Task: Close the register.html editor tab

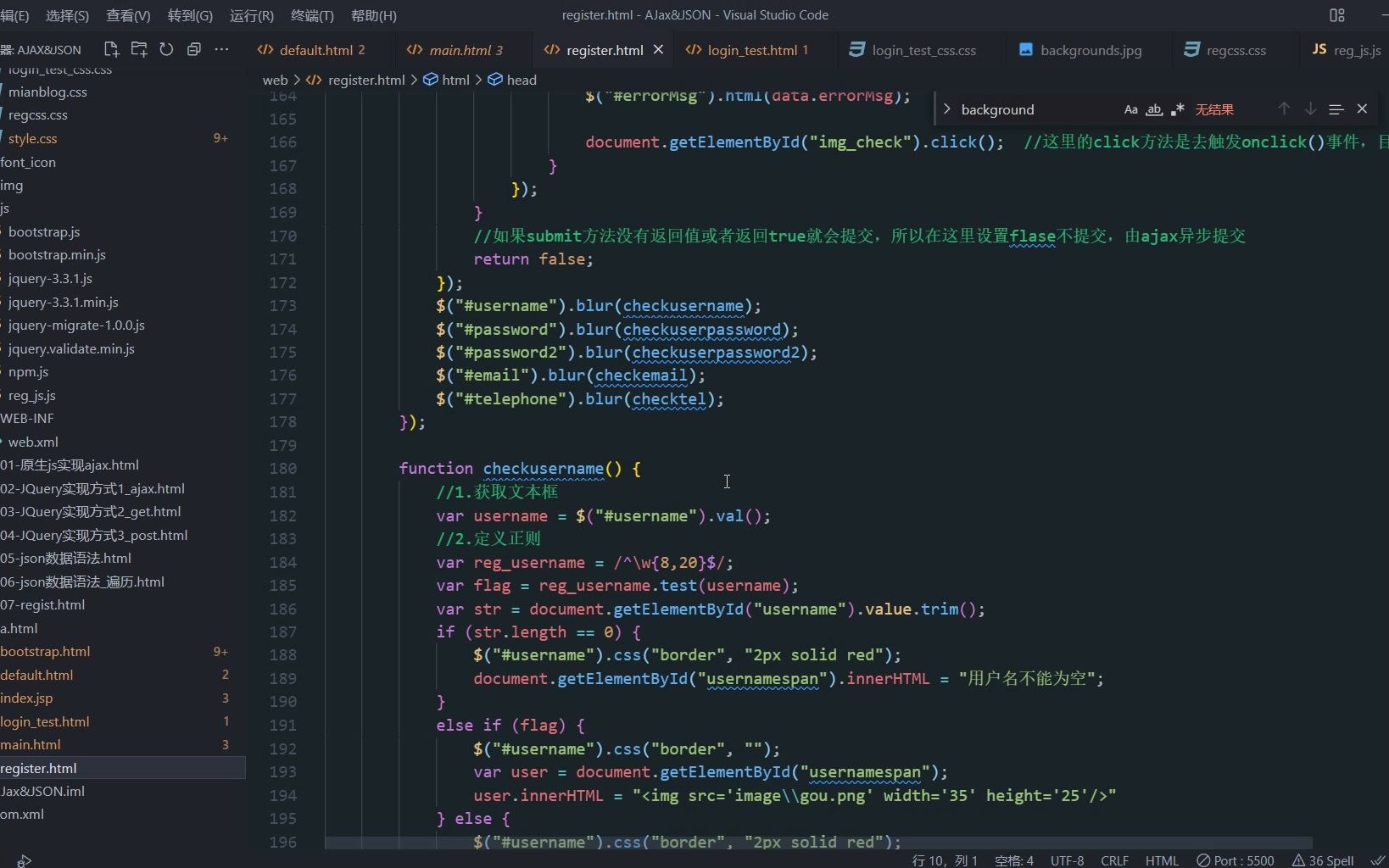Action: pyautogui.click(x=658, y=50)
